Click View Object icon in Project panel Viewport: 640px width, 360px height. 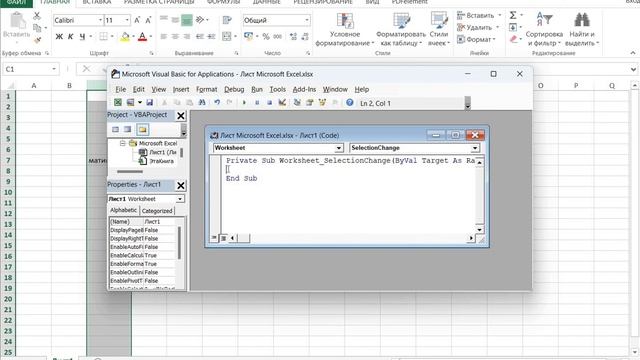click(x=128, y=129)
